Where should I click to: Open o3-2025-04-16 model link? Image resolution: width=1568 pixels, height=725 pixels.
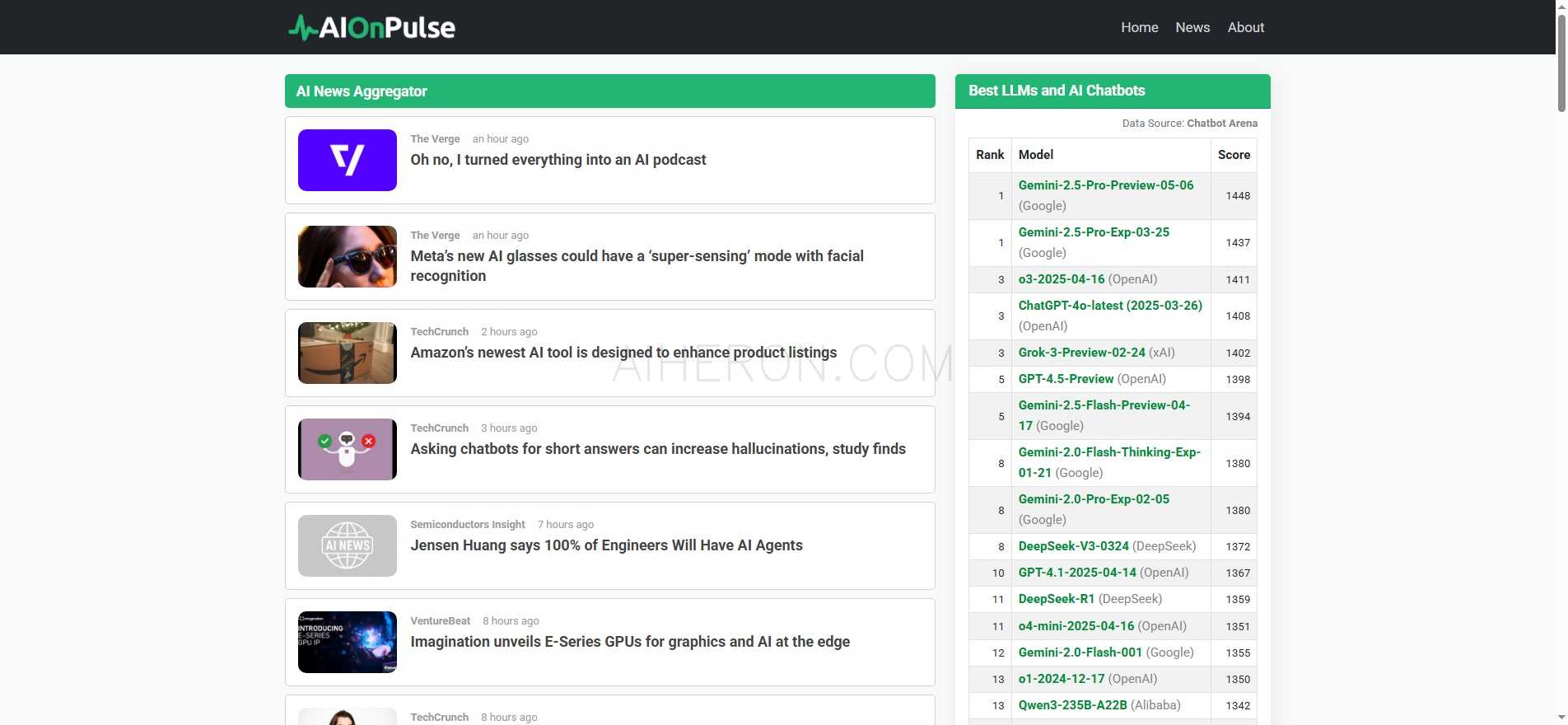(x=1062, y=279)
